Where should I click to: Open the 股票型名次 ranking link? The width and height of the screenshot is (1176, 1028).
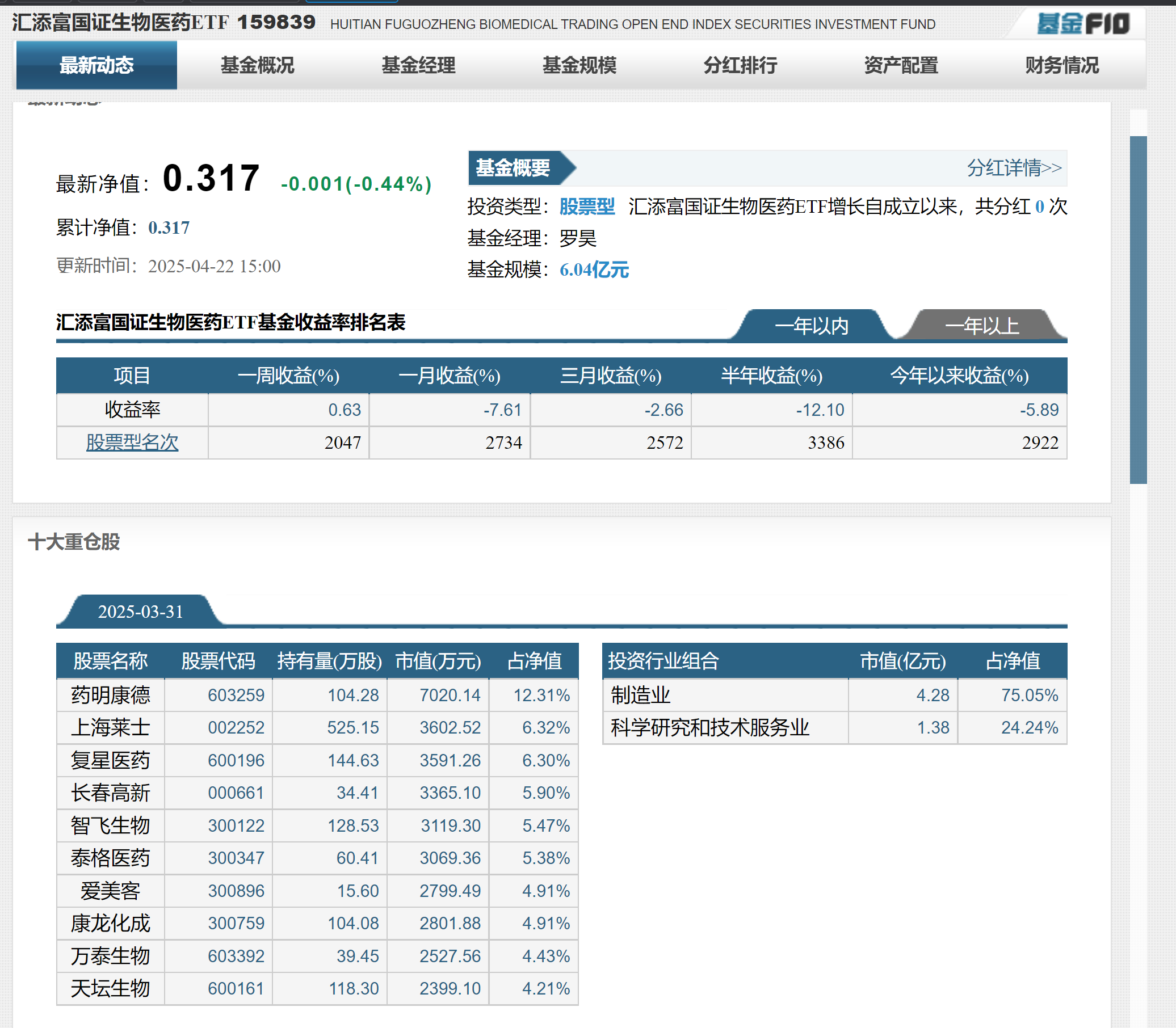point(132,443)
